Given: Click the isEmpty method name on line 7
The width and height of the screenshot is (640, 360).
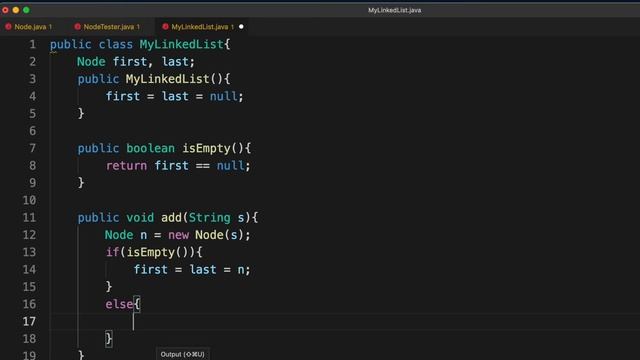Looking at the screenshot, I should 207,148.
